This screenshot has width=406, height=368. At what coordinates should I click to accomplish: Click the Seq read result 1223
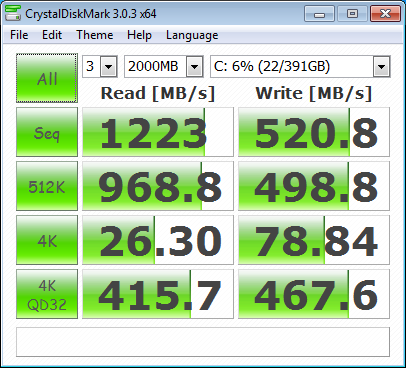pyautogui.click(x=158, y=132)
